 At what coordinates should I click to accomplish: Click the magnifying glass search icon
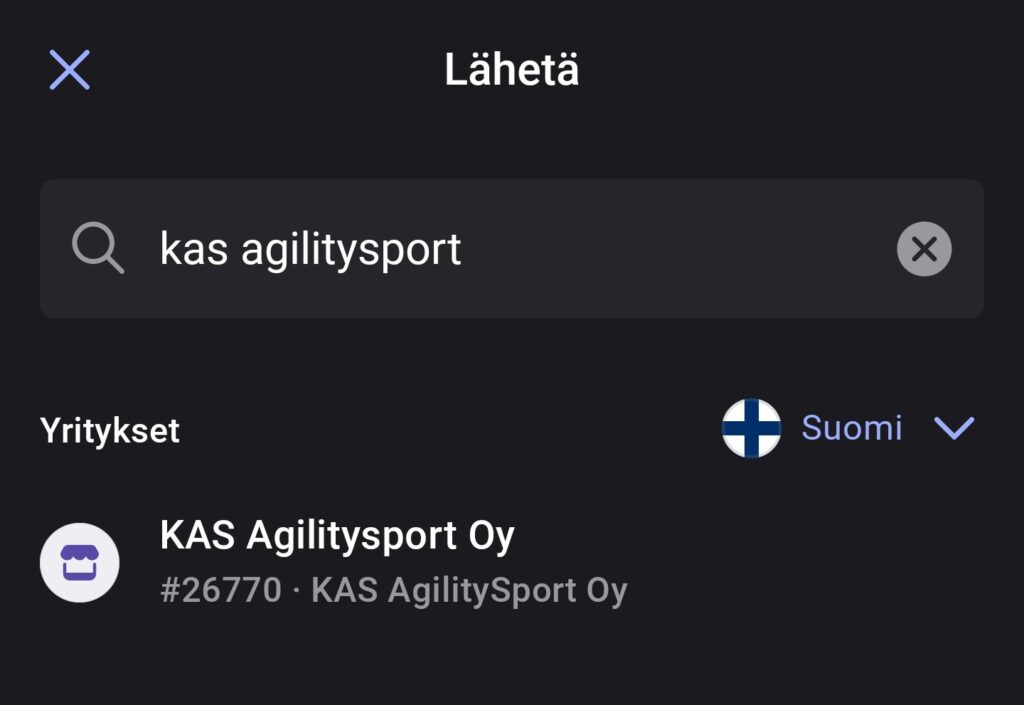(98, 249)
